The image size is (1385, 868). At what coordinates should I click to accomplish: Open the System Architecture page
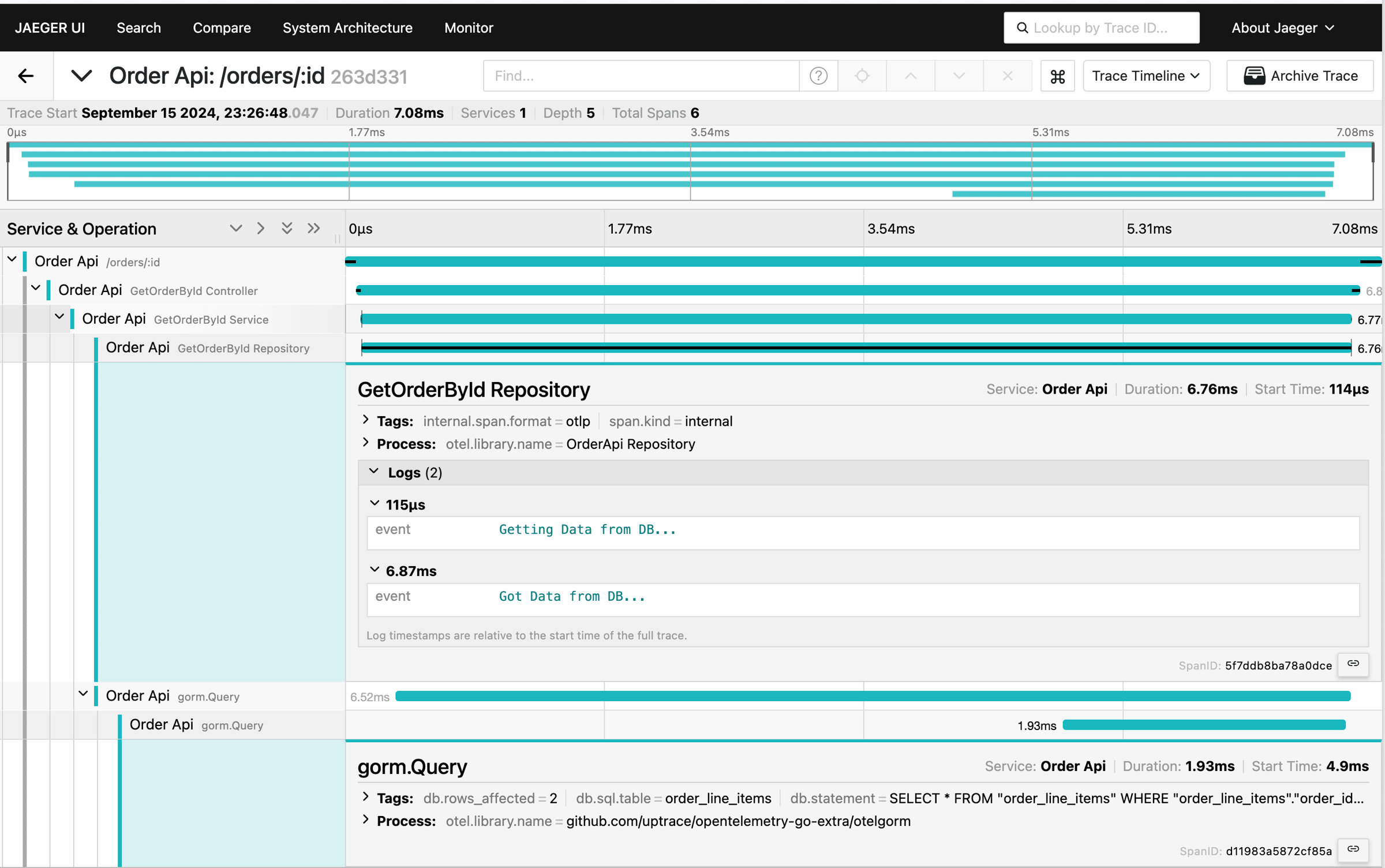coord(347,27)
